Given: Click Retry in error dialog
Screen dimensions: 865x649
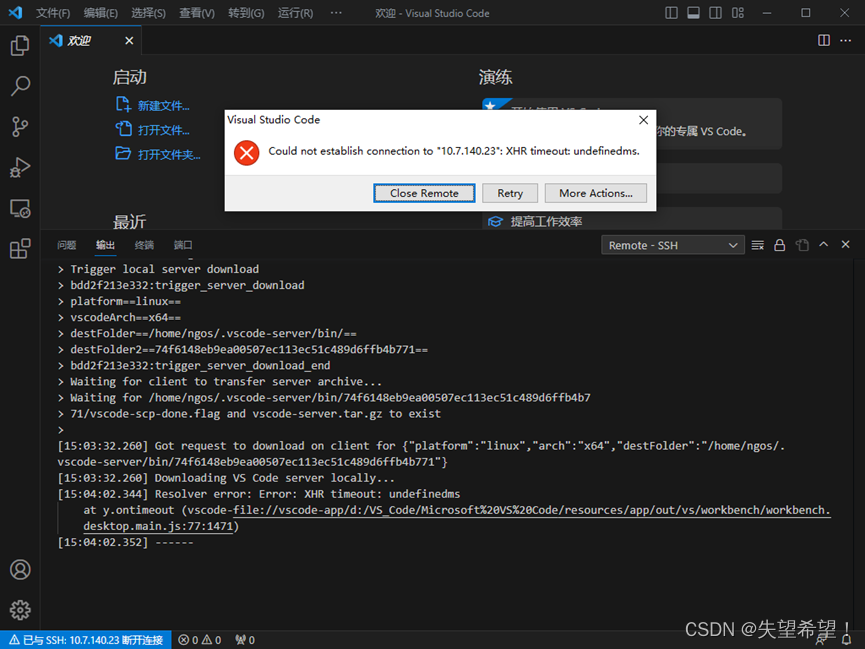Looking at the screenshot, I should click(x=510, y=193).
